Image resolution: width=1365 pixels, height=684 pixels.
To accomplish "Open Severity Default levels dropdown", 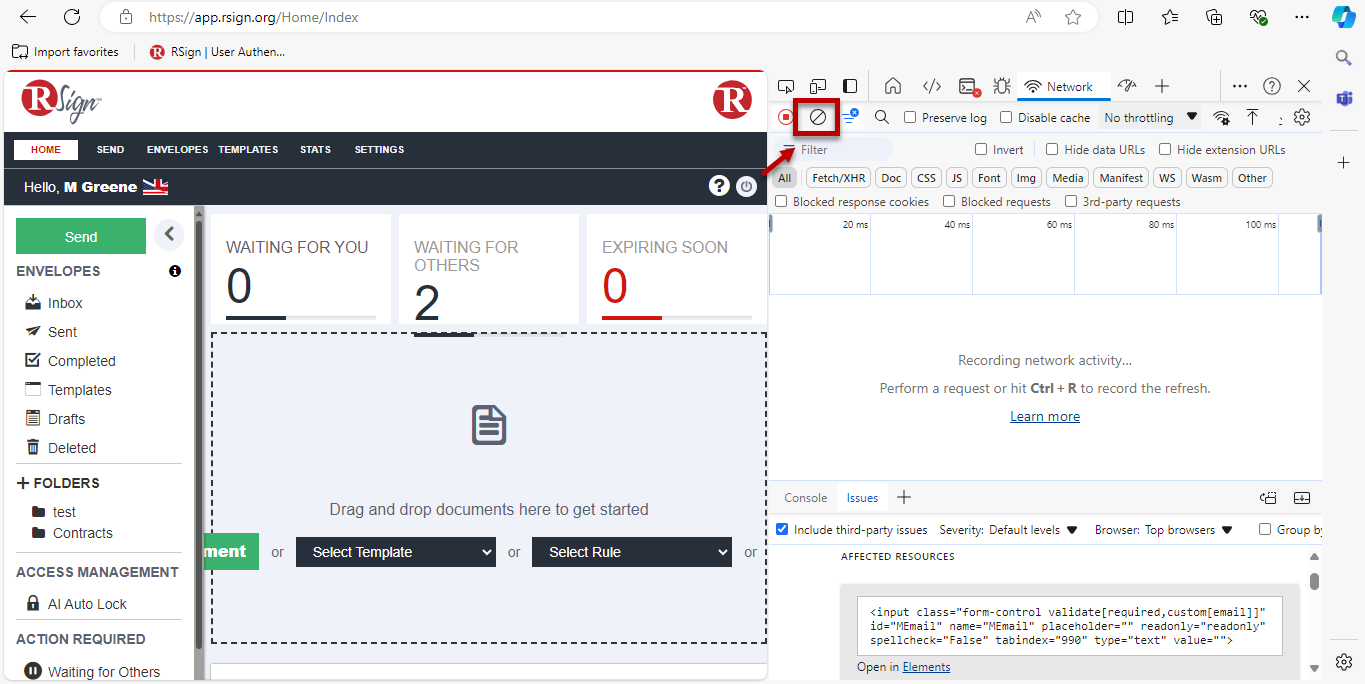I will [1033, 530].
